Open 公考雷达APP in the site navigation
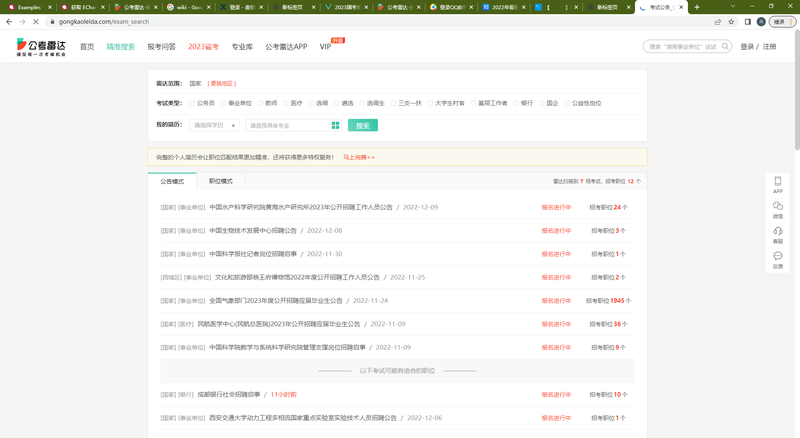 tap(286, 46)
